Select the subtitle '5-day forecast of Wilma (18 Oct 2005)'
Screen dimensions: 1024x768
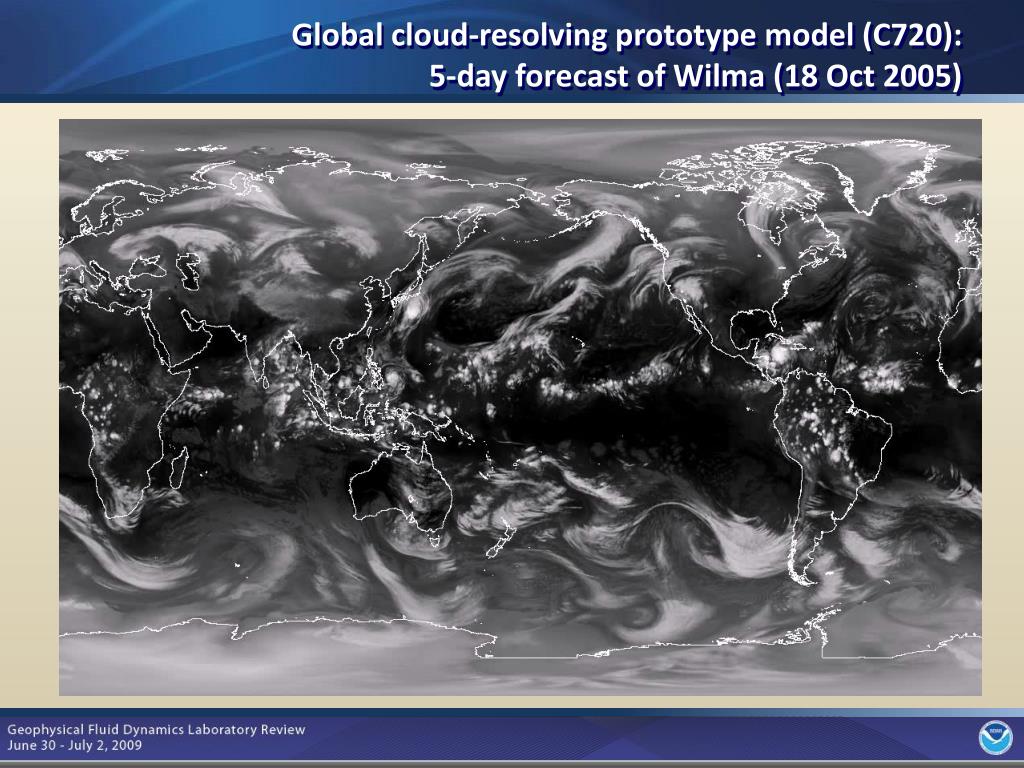coord(695,77)
